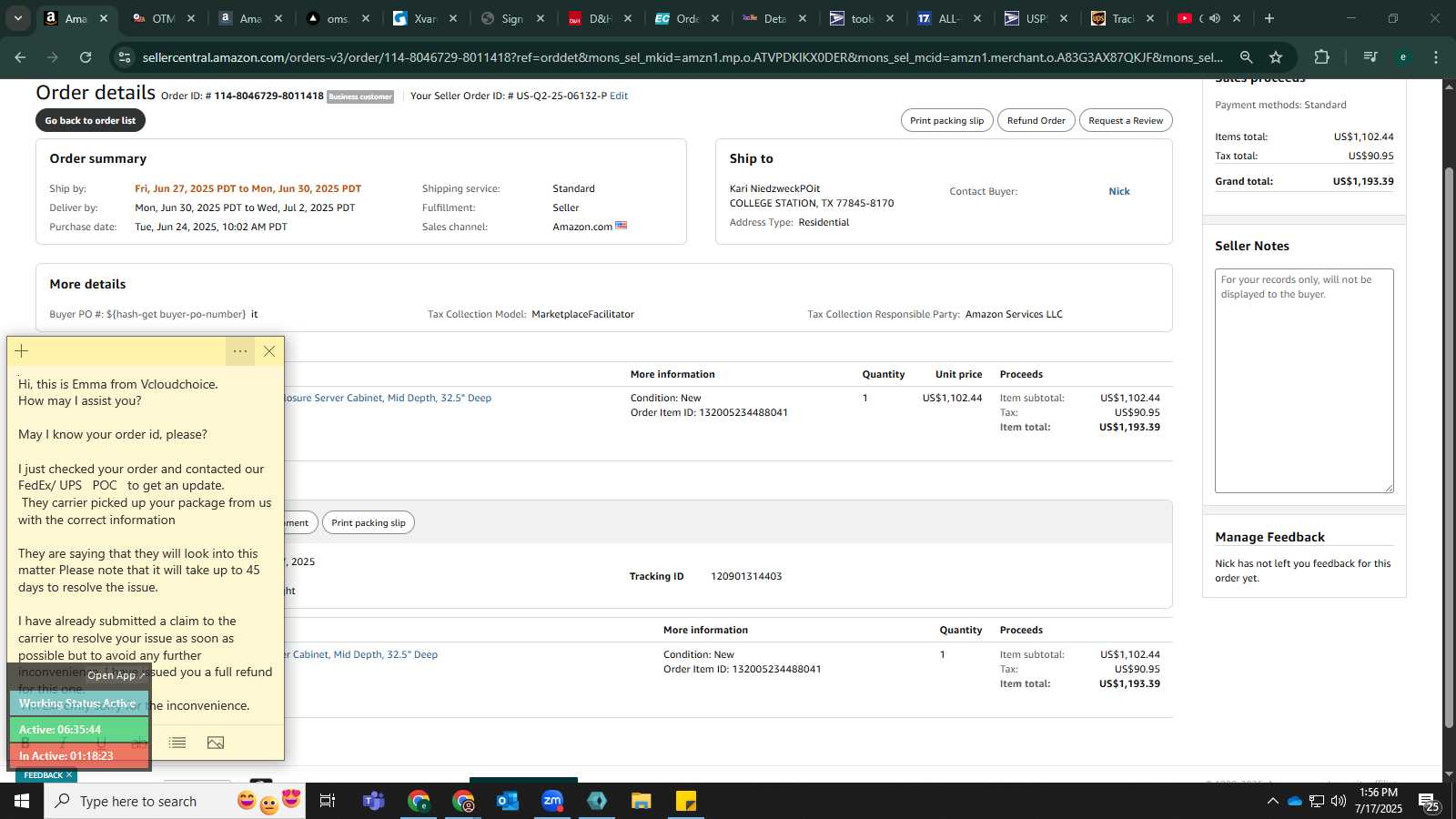This screenshot has width=1456, height=819.
Task: Click into the Seller Notes text area
Action: (1304, 380)
